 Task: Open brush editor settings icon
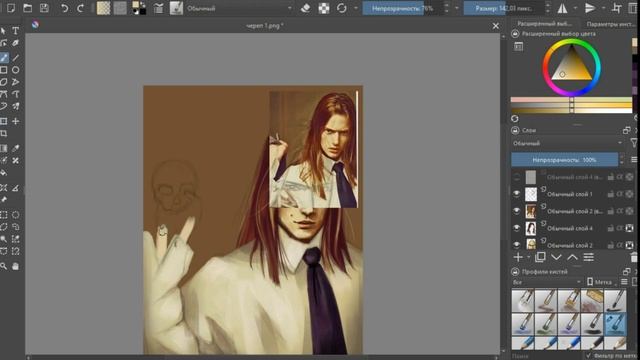pyautogui.click(x=158, y=8)
